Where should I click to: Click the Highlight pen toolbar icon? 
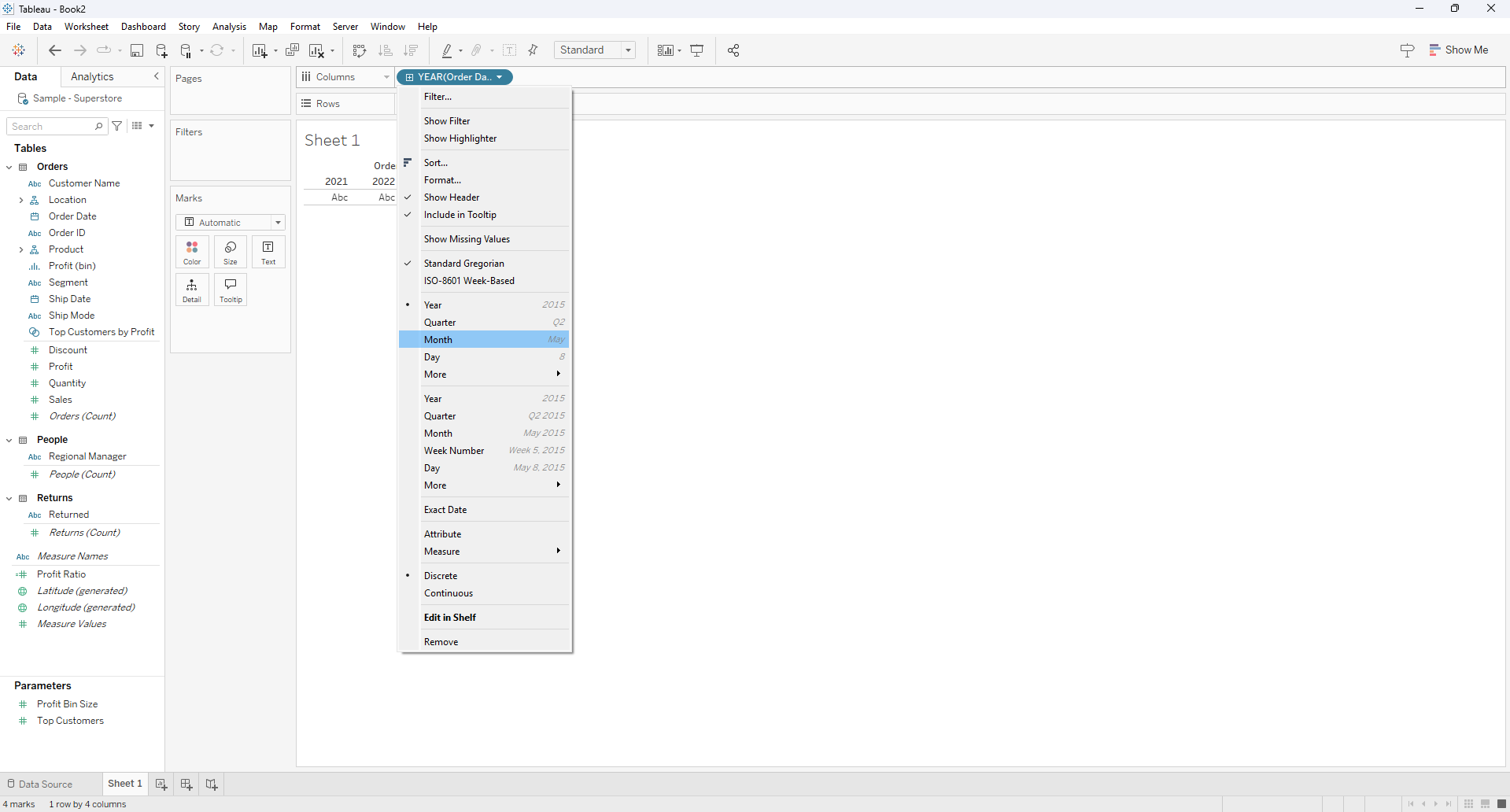447,50
